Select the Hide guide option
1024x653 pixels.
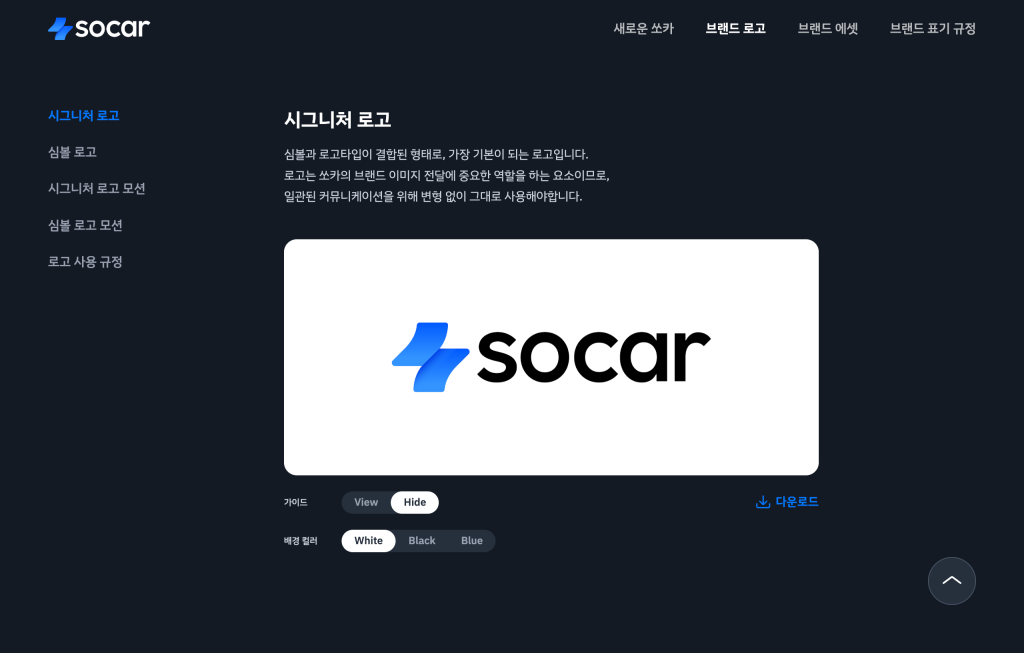[415, 502]
